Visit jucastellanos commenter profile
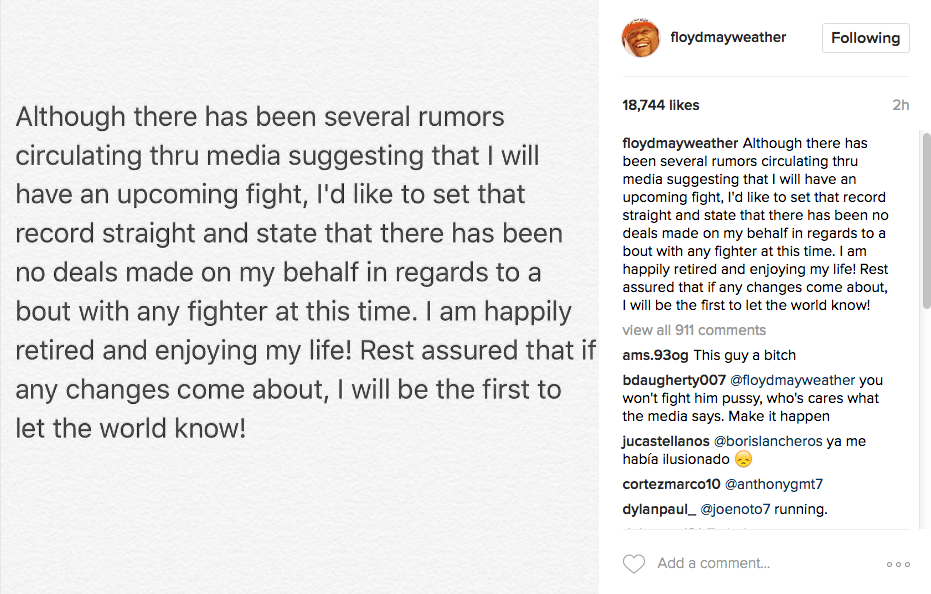Viewport: 931px width, 594px height. [x=665, y=441]
